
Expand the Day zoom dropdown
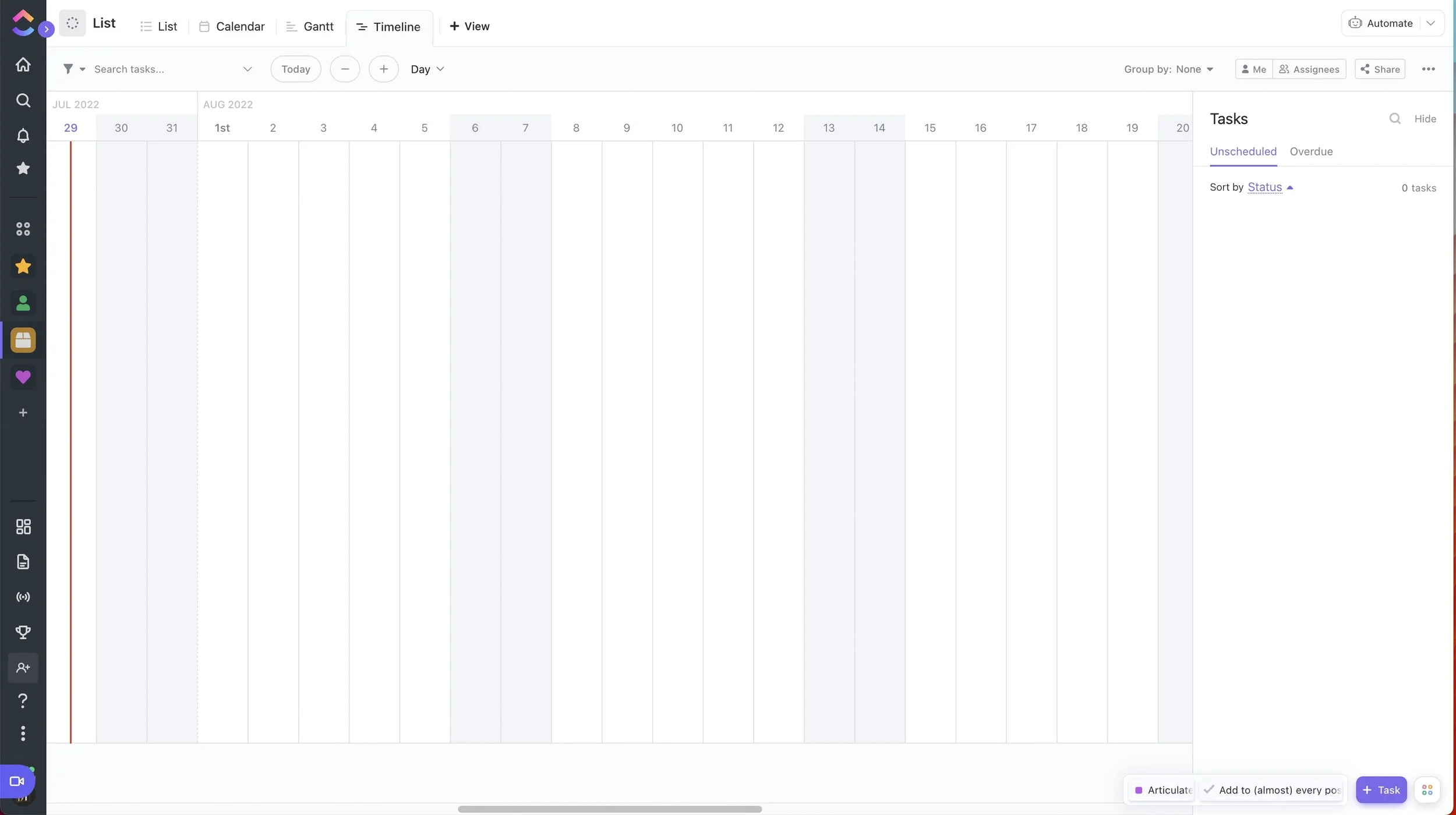[x=427, y=69]
